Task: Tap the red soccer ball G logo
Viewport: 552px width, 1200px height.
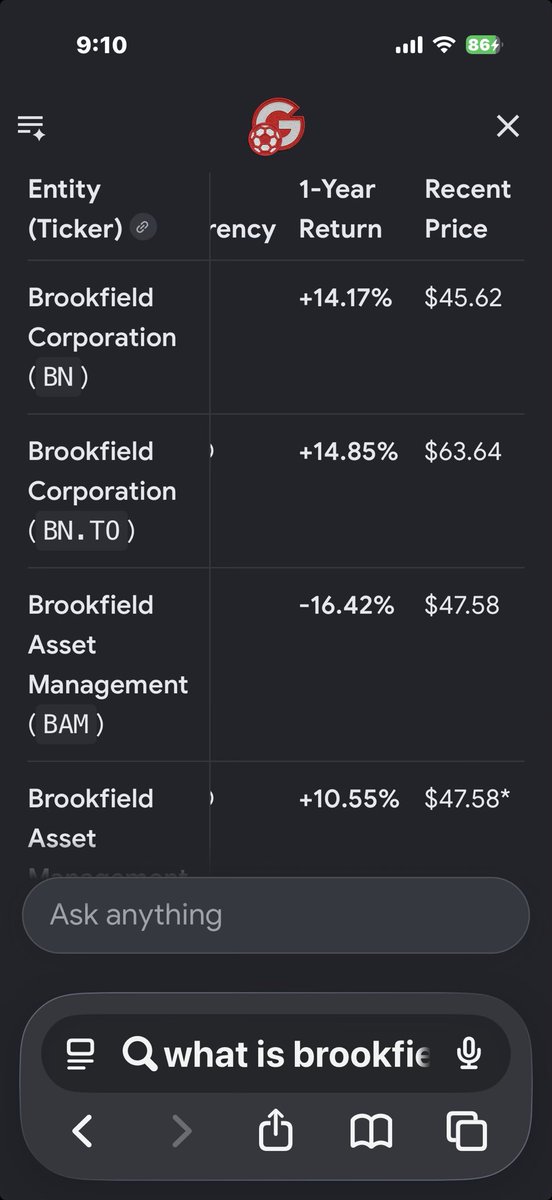Action: pos(276,127)
